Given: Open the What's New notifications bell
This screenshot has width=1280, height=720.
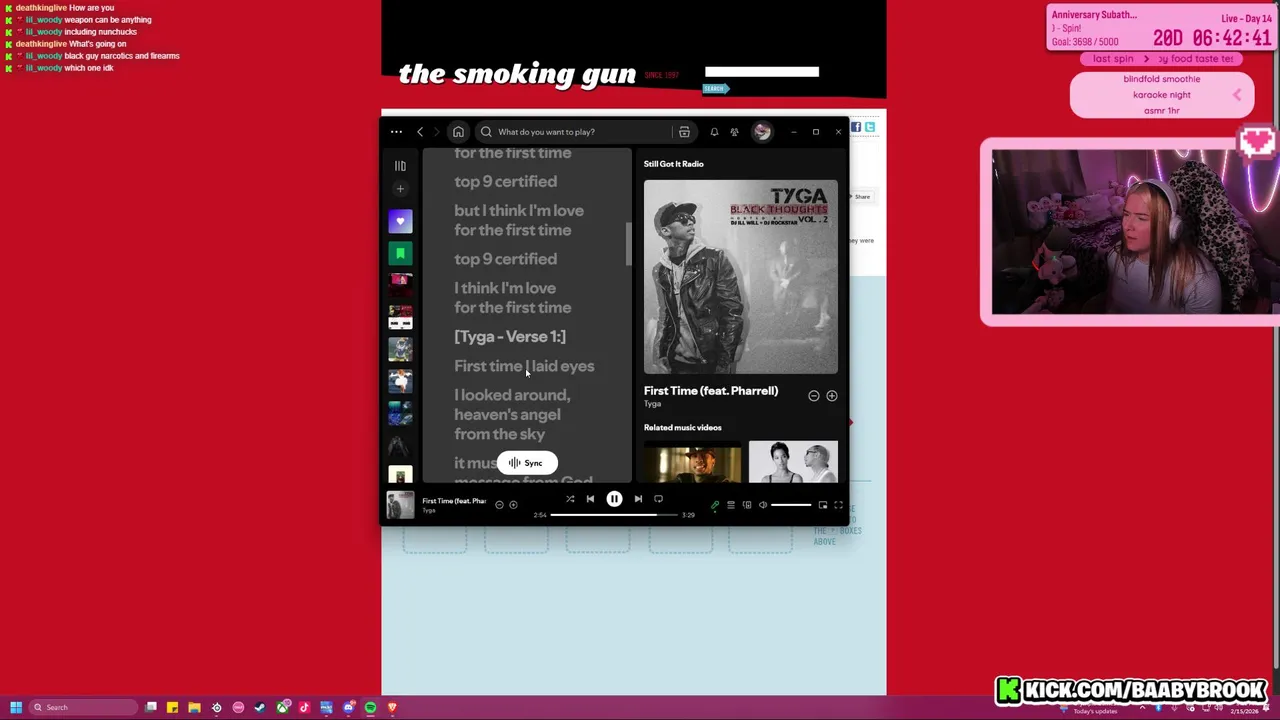Looking at the screenshot, I should (714, 132).
